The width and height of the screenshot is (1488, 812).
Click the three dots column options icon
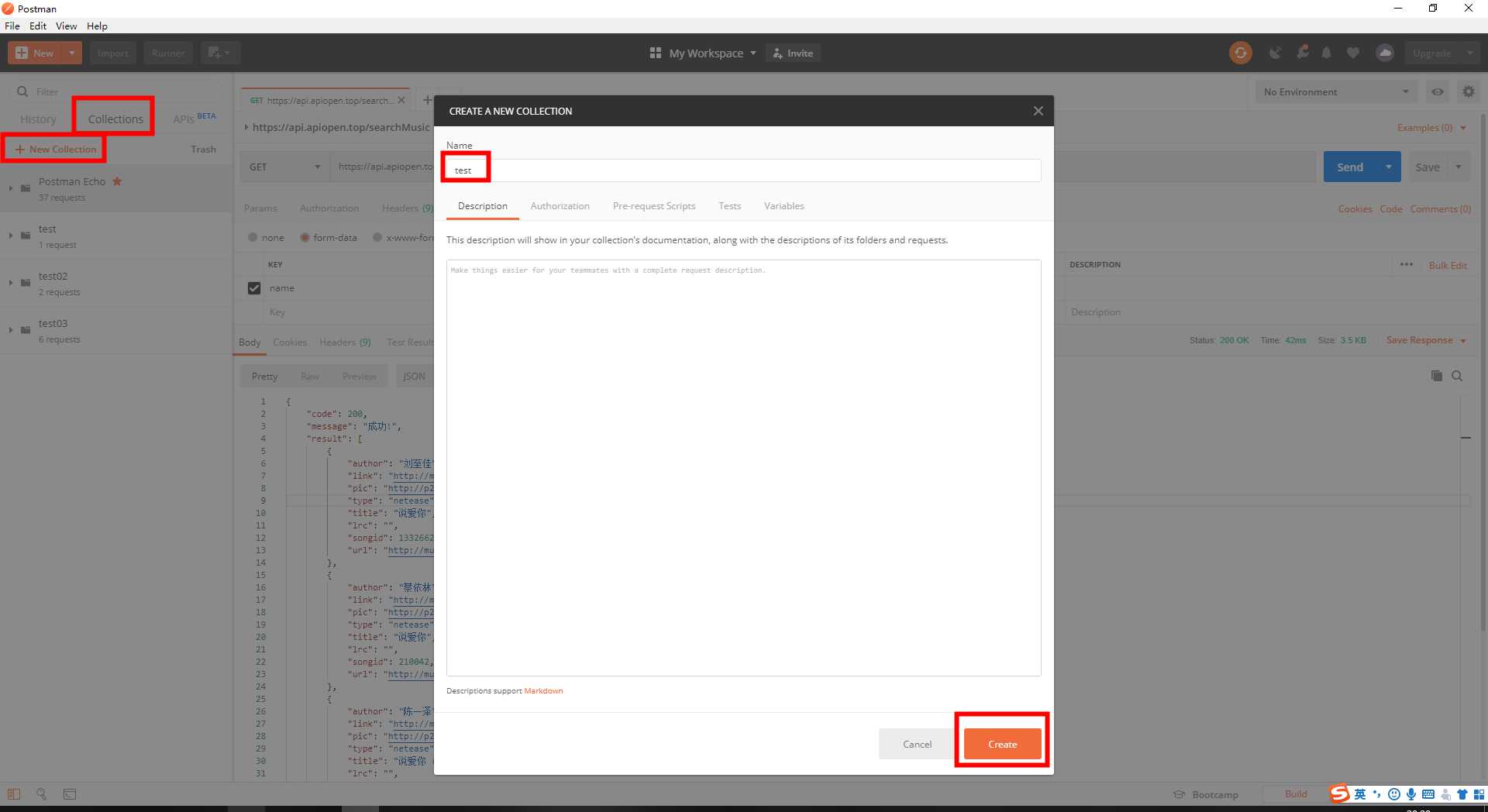pos(1407,264)
